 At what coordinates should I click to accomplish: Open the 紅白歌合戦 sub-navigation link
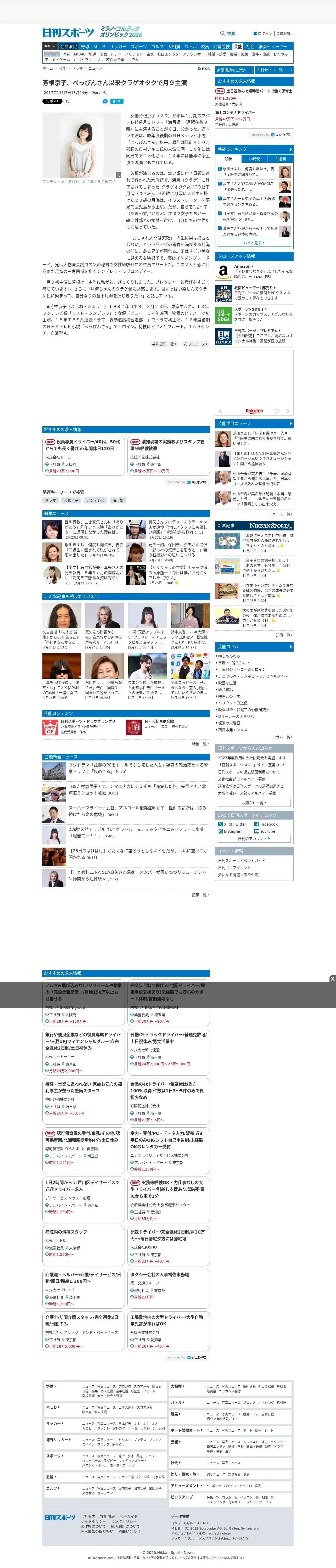point(115,60)
